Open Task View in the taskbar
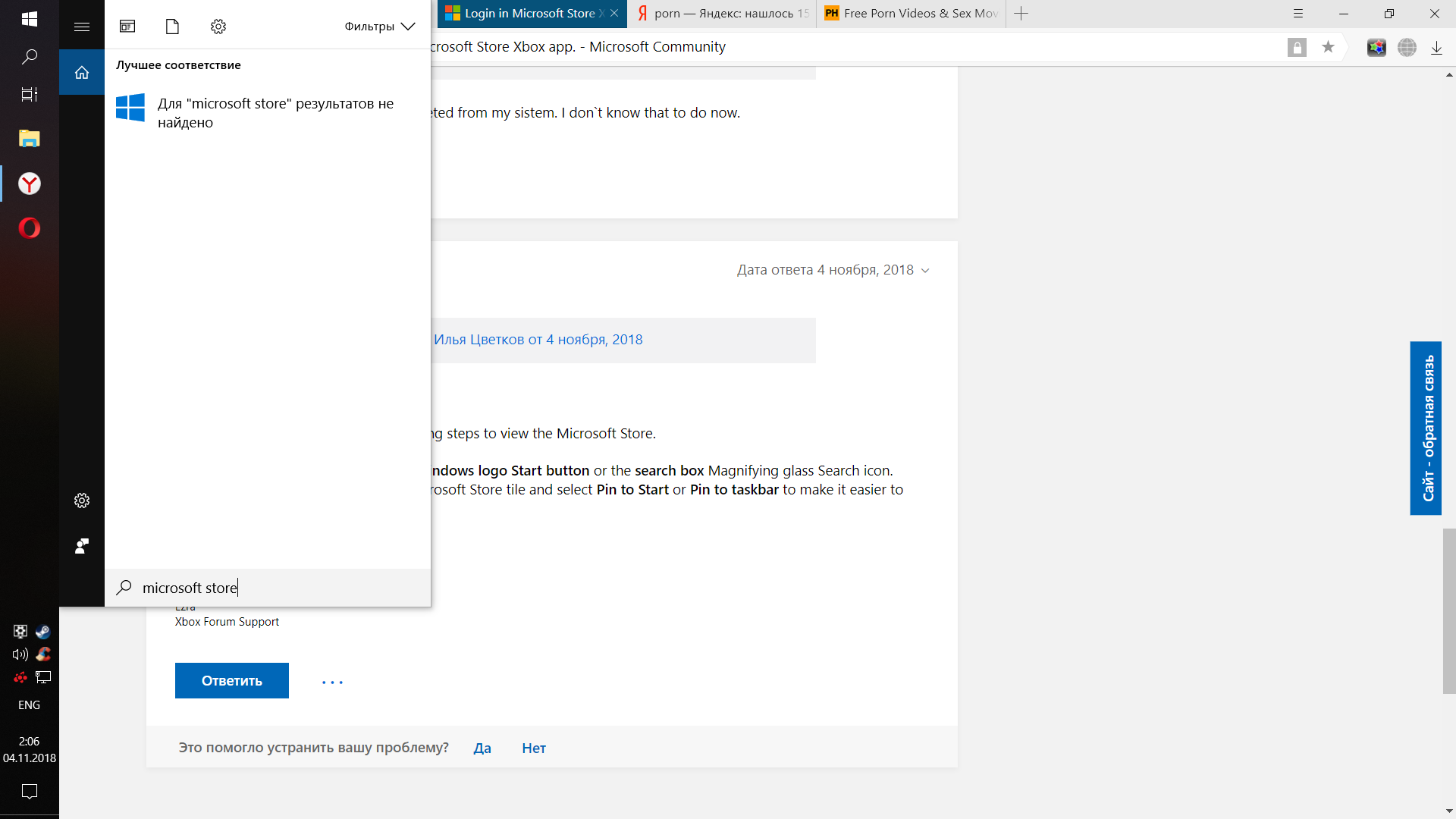Screen dimensions: 1456x819 pos(30,95)
